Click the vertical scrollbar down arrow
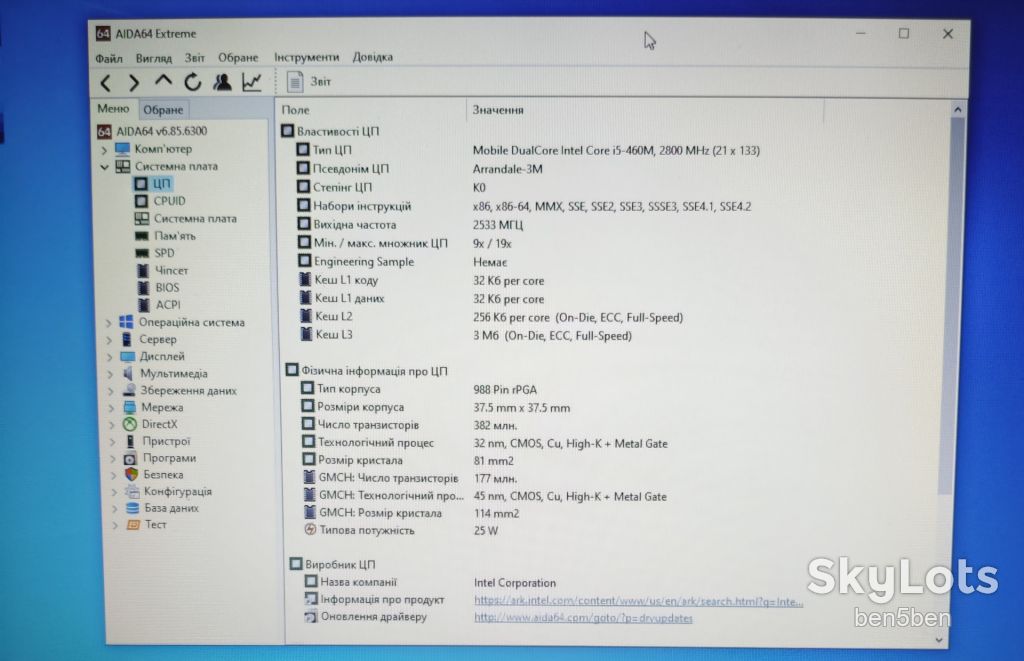The width and height of the screenshot is (1024, 661). click(x=938, y=639)
